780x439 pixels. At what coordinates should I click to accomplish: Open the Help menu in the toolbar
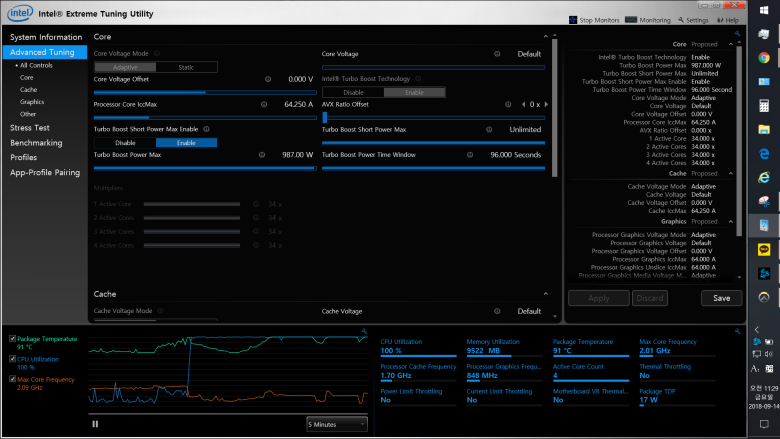click(x=729, y=20)
